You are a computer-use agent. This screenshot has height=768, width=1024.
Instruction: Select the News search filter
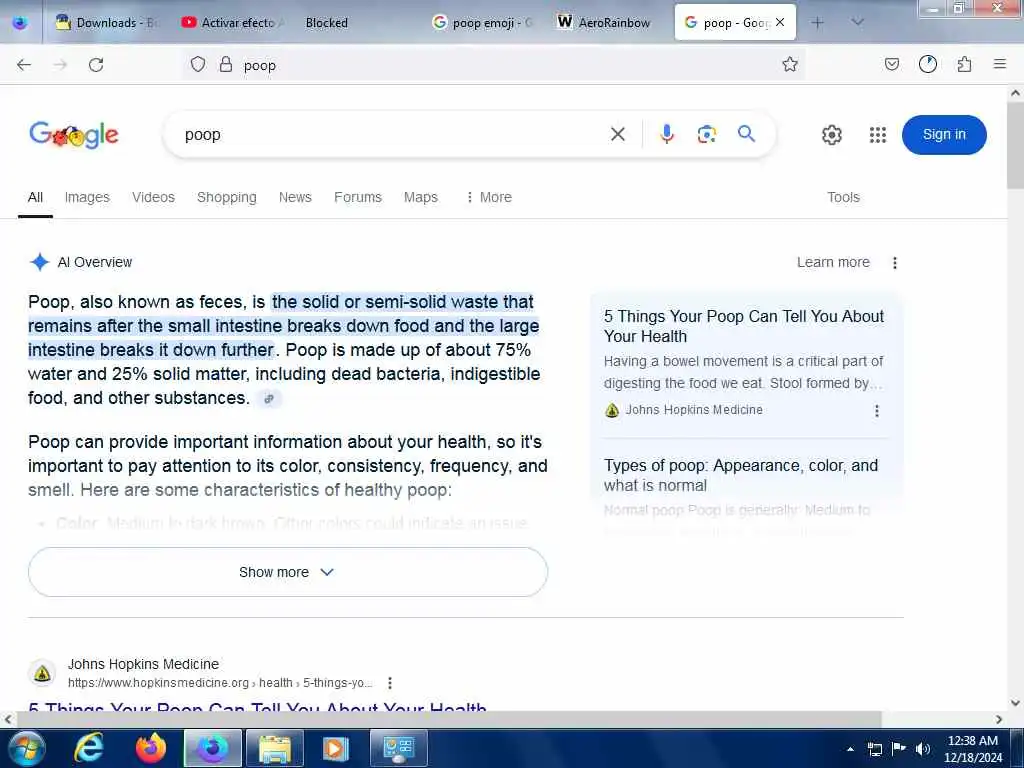[x=295, y=197]
